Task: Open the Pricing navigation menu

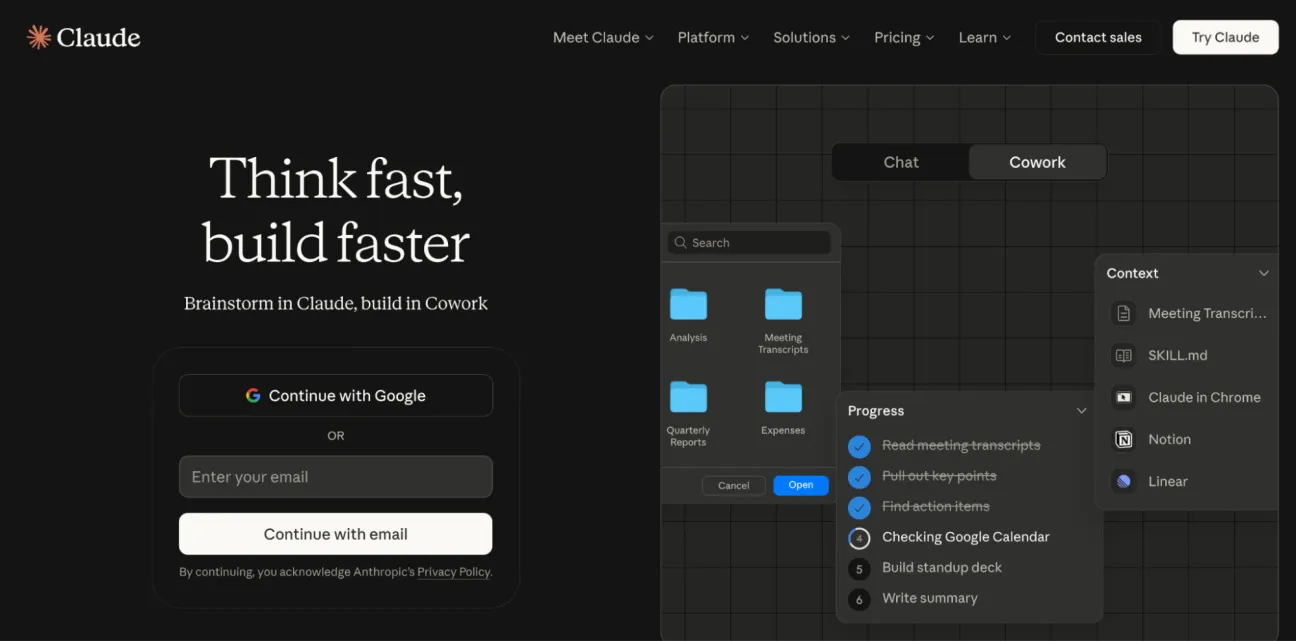Action: [904, 38]
